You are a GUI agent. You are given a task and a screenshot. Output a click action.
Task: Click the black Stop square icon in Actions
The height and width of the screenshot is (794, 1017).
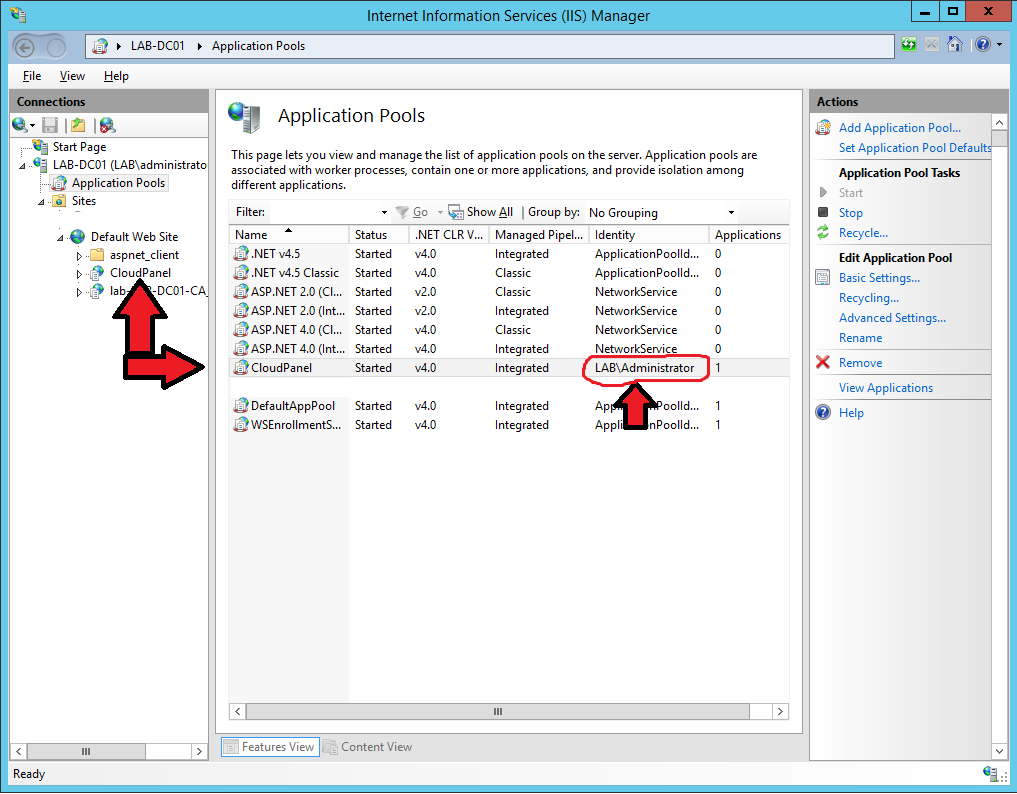click(x=823, y=212)
